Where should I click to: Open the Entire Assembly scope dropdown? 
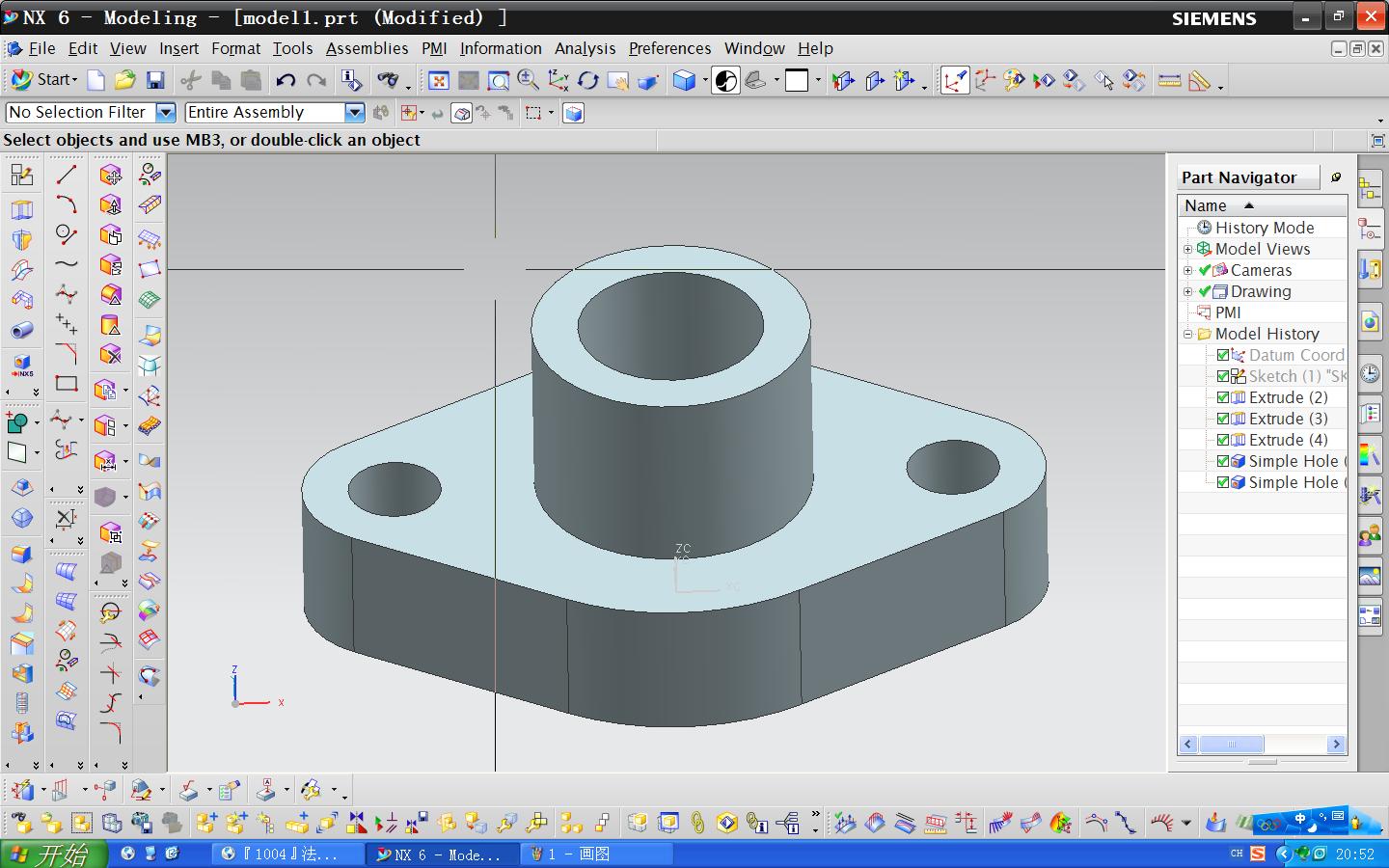click(x=354, y=113)
